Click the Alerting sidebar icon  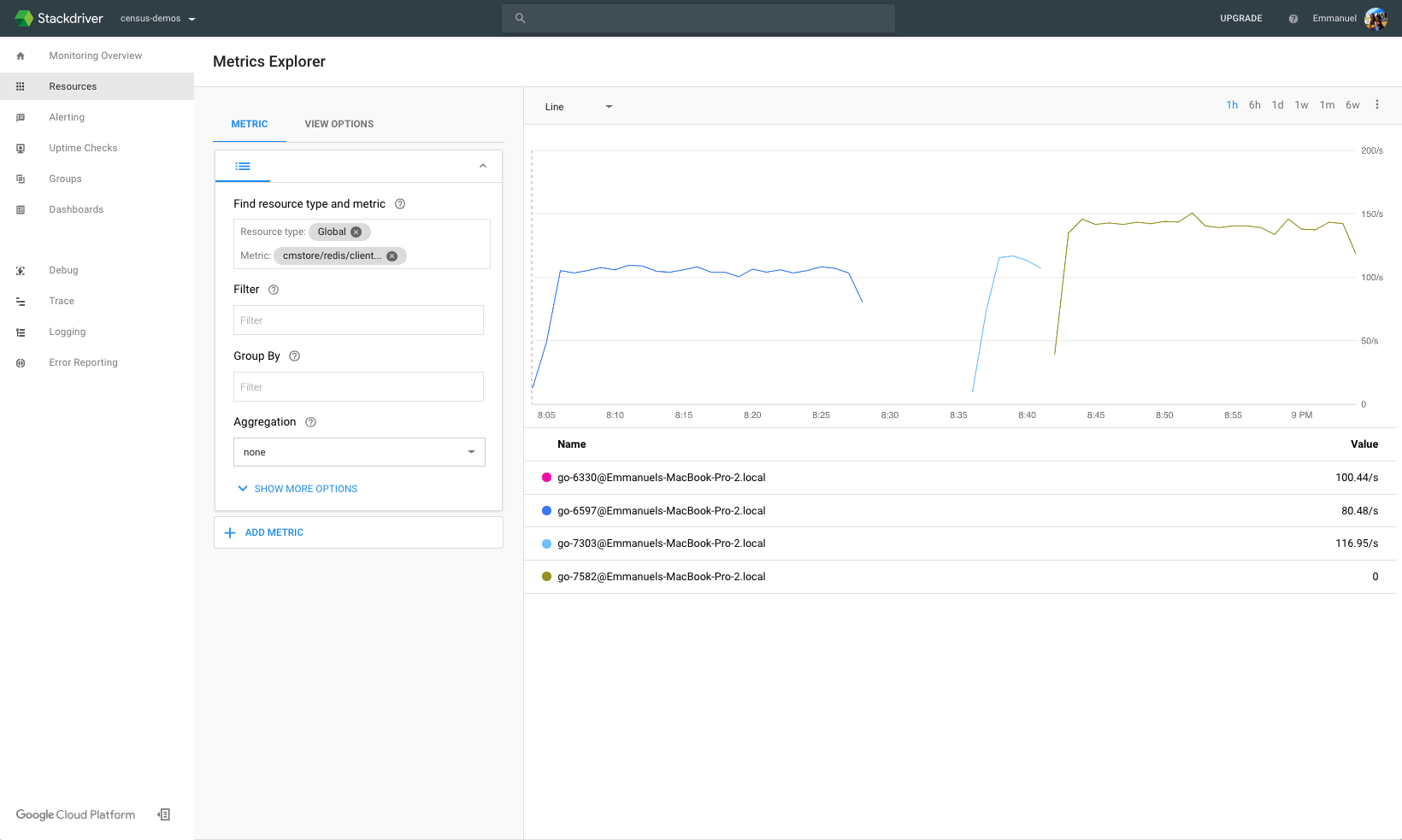[x=21, y=117]
